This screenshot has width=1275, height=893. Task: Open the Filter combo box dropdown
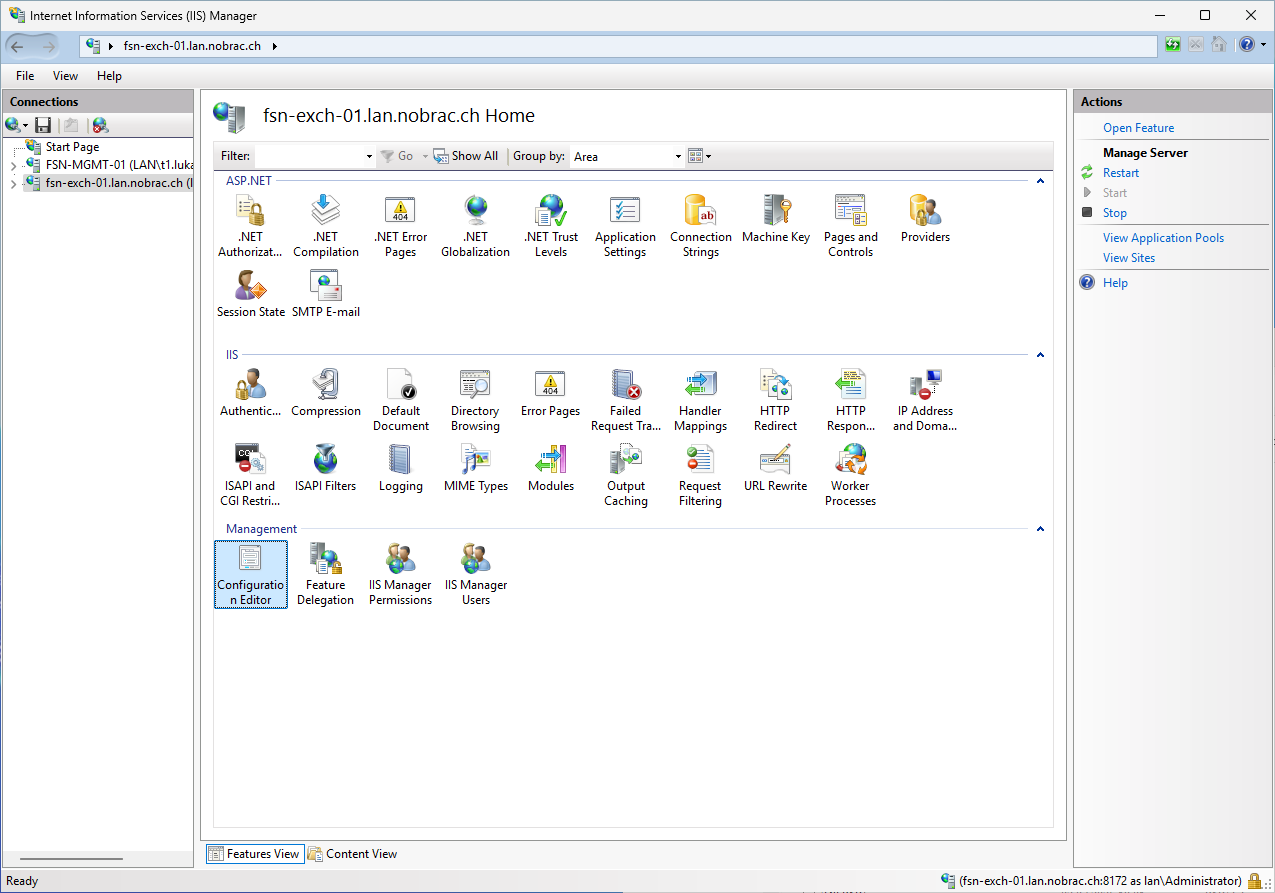[x=369, y=156]
